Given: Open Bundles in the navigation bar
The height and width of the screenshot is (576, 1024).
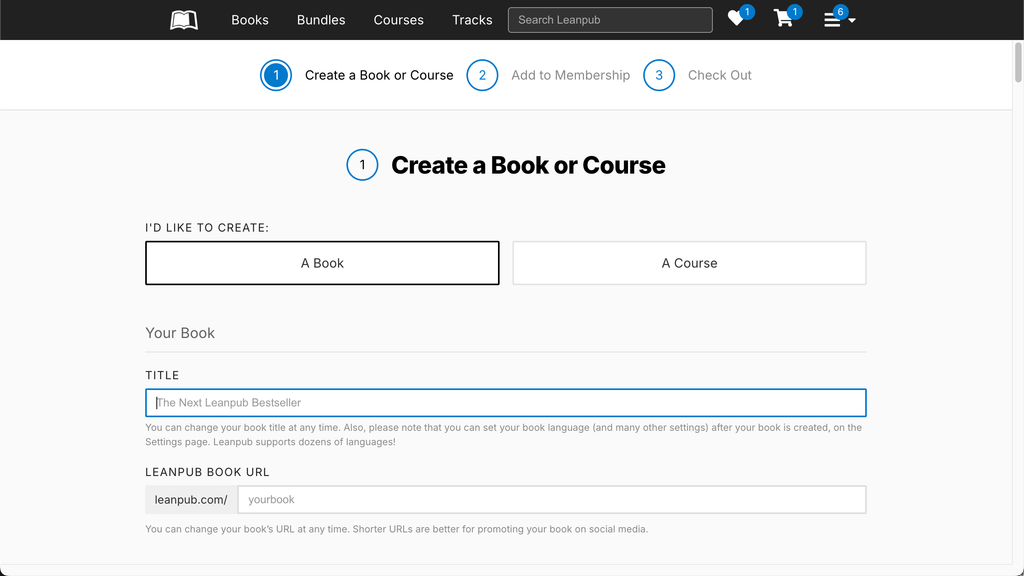Looking at the screenshot, I should click(321, 20).
